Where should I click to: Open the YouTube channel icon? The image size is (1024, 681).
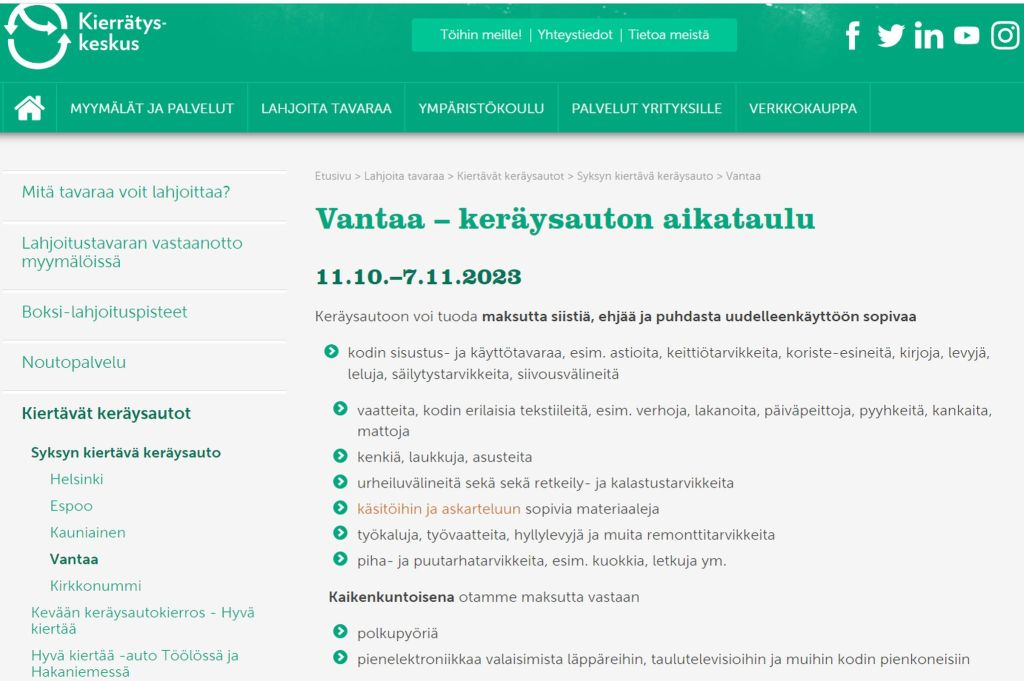966,36
